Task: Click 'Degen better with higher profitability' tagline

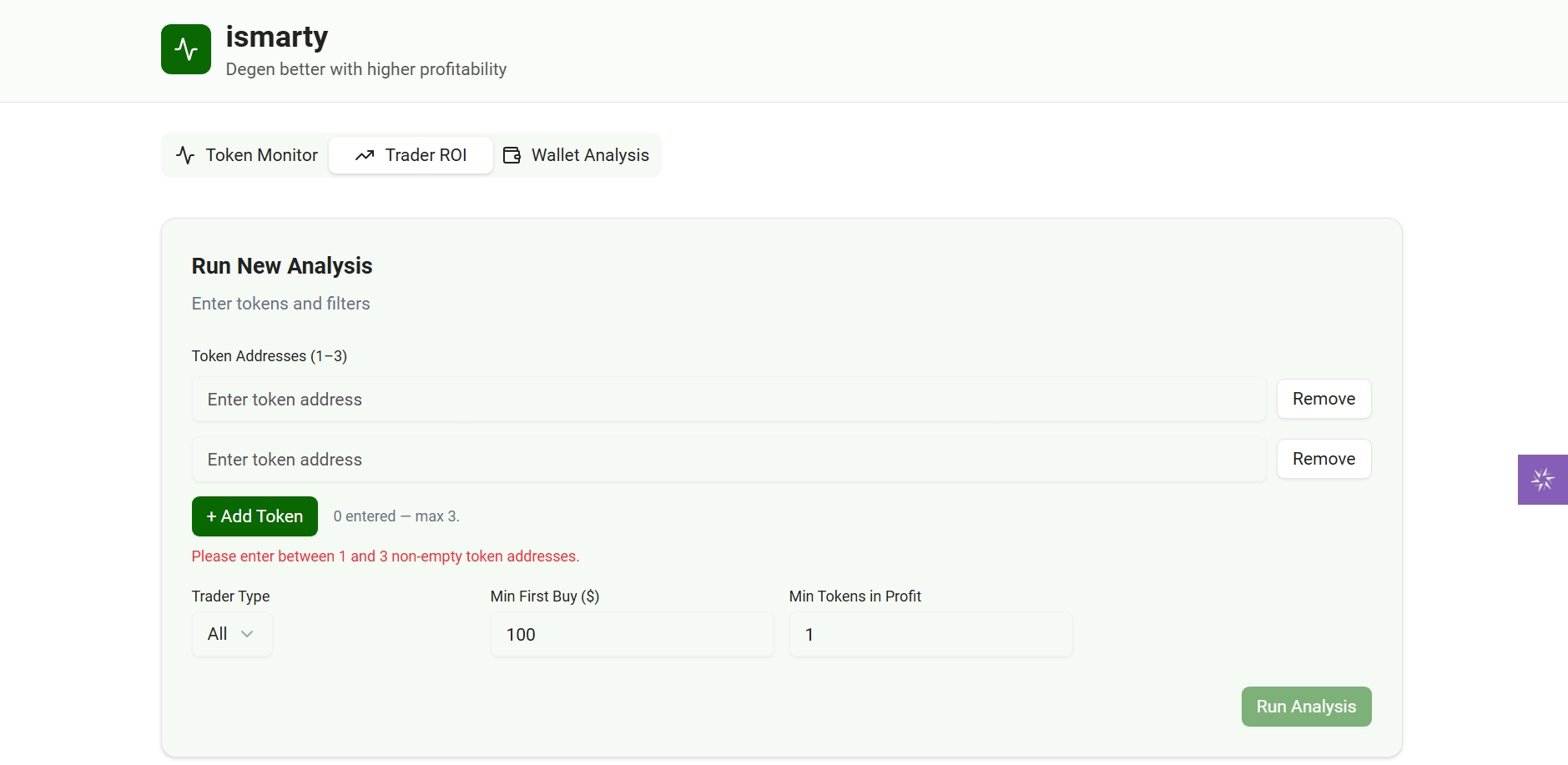Action: coord(366,69)
